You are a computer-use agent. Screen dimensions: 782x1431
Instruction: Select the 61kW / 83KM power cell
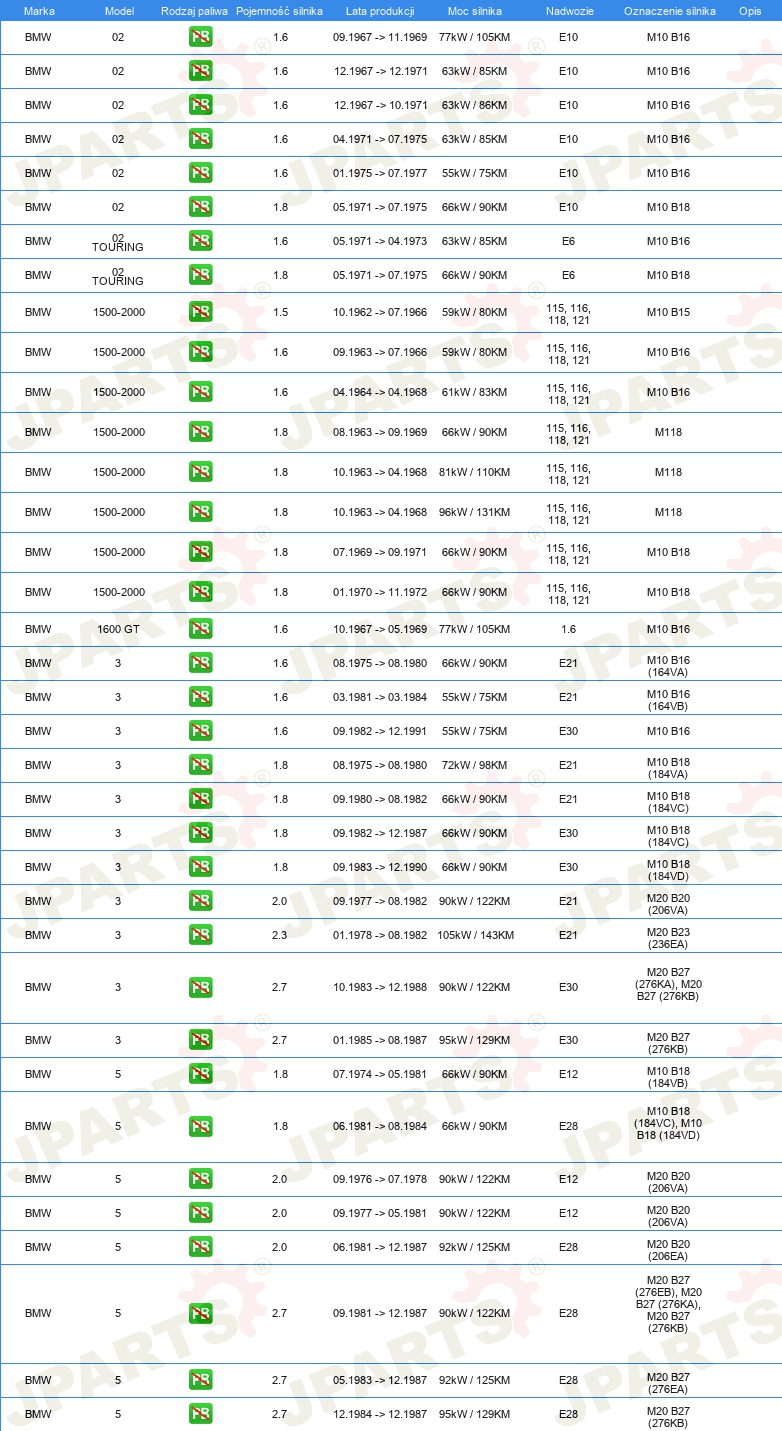pos(474,392)
